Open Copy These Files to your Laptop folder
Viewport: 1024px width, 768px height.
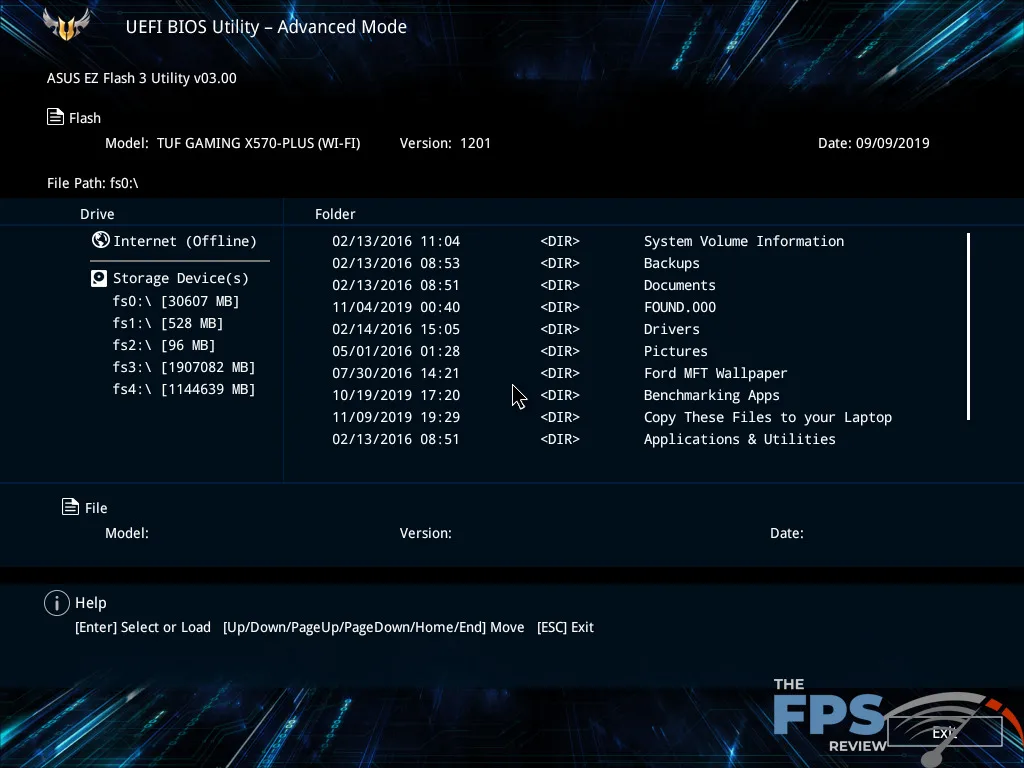pyautogui.click(x=767, y=417)
